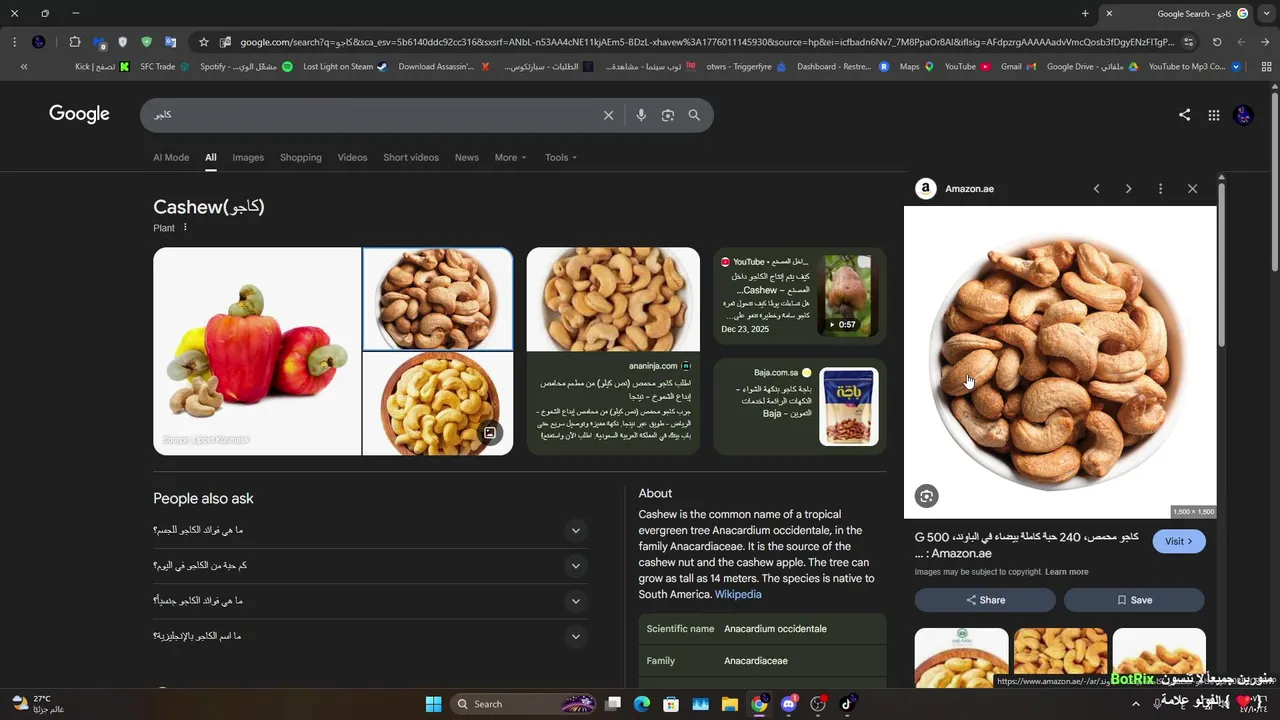
Task: Open File Explorer from taskbar
Action: (x=730, y=704)
